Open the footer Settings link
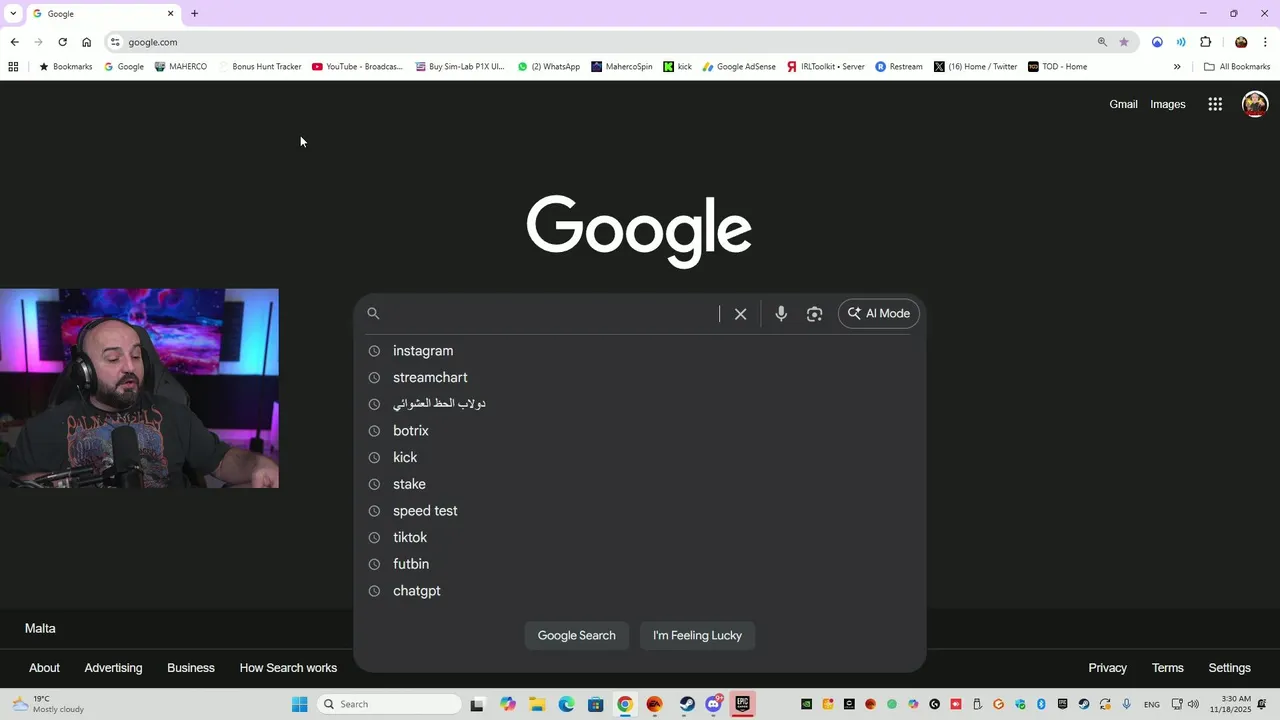The height and width of the screenshot is (720, 1280). click(1229, 668)
